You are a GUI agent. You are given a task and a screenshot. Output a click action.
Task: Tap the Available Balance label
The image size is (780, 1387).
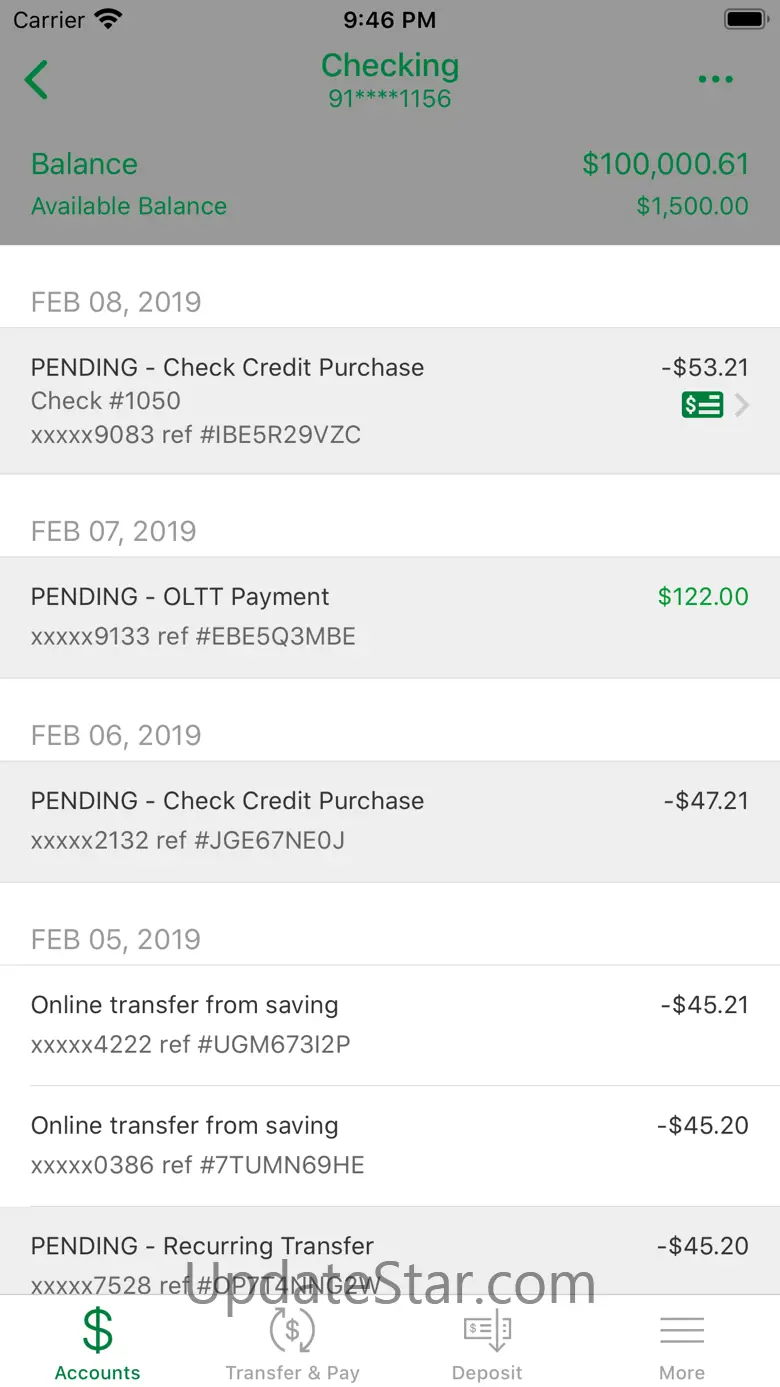[x=129, y=206]
